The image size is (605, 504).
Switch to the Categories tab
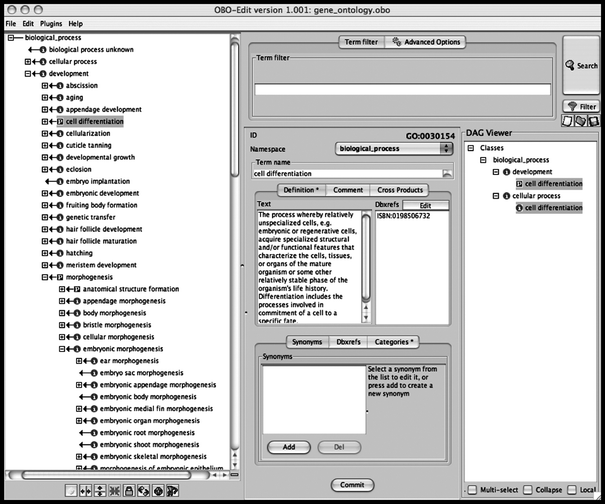pyautogui.click(x=394, y=342)
